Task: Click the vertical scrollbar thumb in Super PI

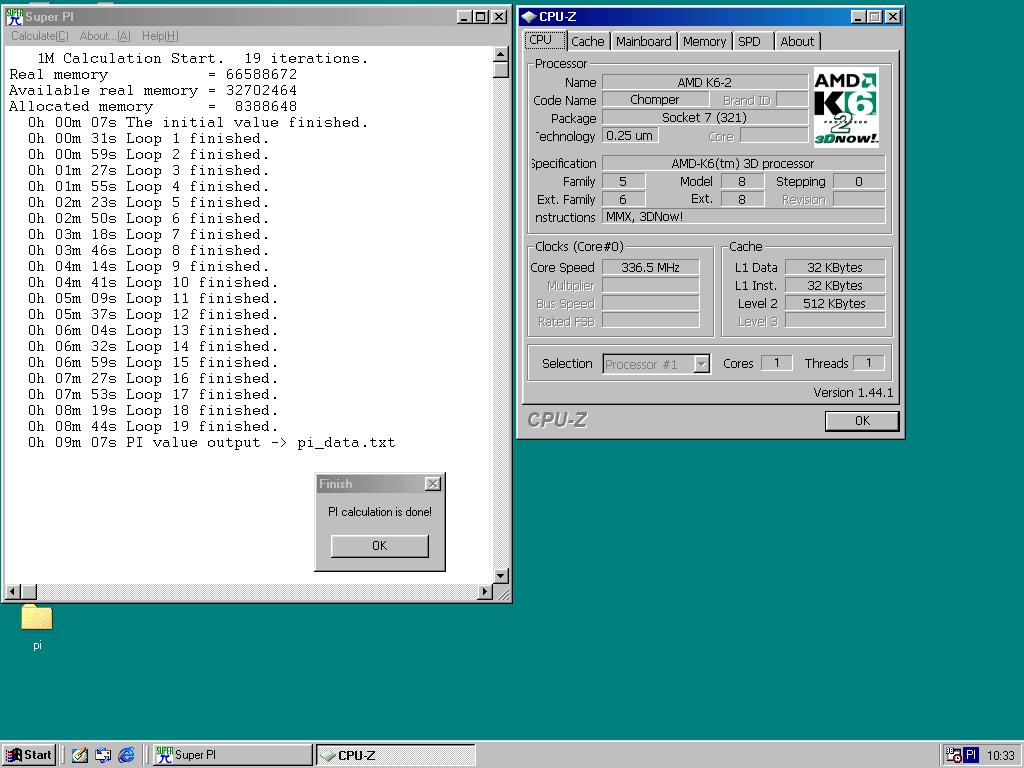Action: click(x=501, y=70)
